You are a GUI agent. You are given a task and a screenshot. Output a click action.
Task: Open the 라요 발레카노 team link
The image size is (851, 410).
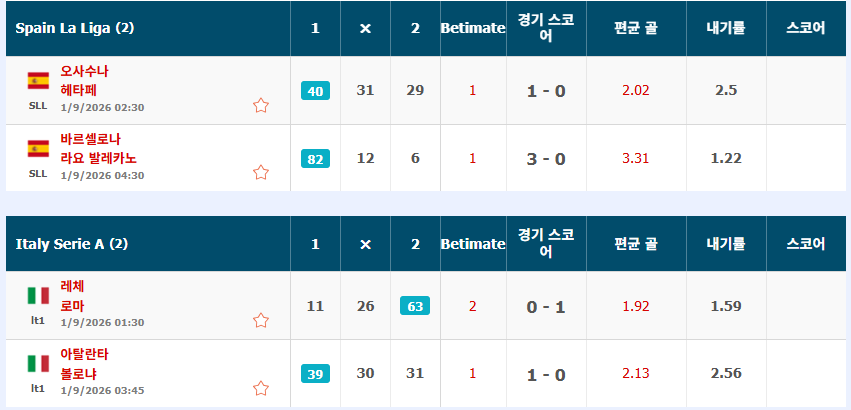98,159
